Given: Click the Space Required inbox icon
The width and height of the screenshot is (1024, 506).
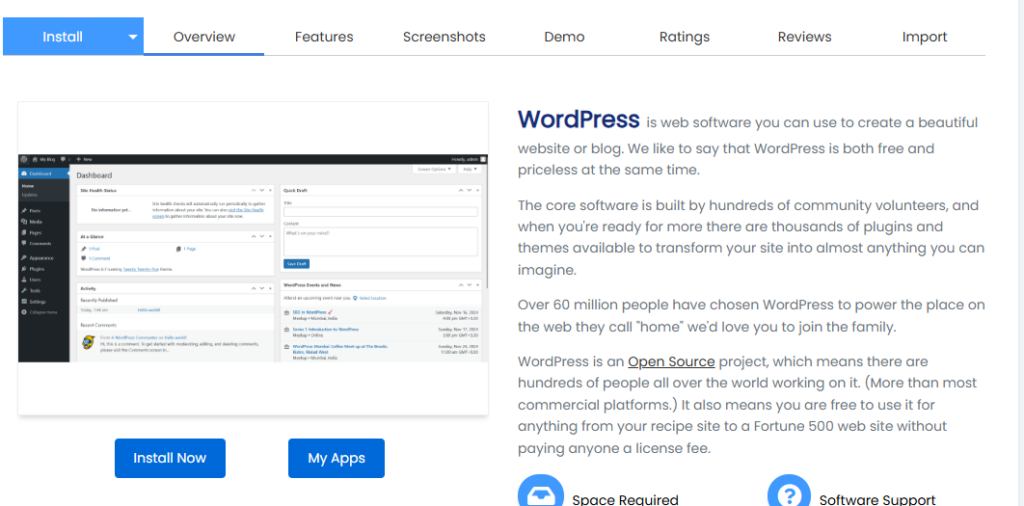Looking at the screenshot, I should click(x=540, y=494).
